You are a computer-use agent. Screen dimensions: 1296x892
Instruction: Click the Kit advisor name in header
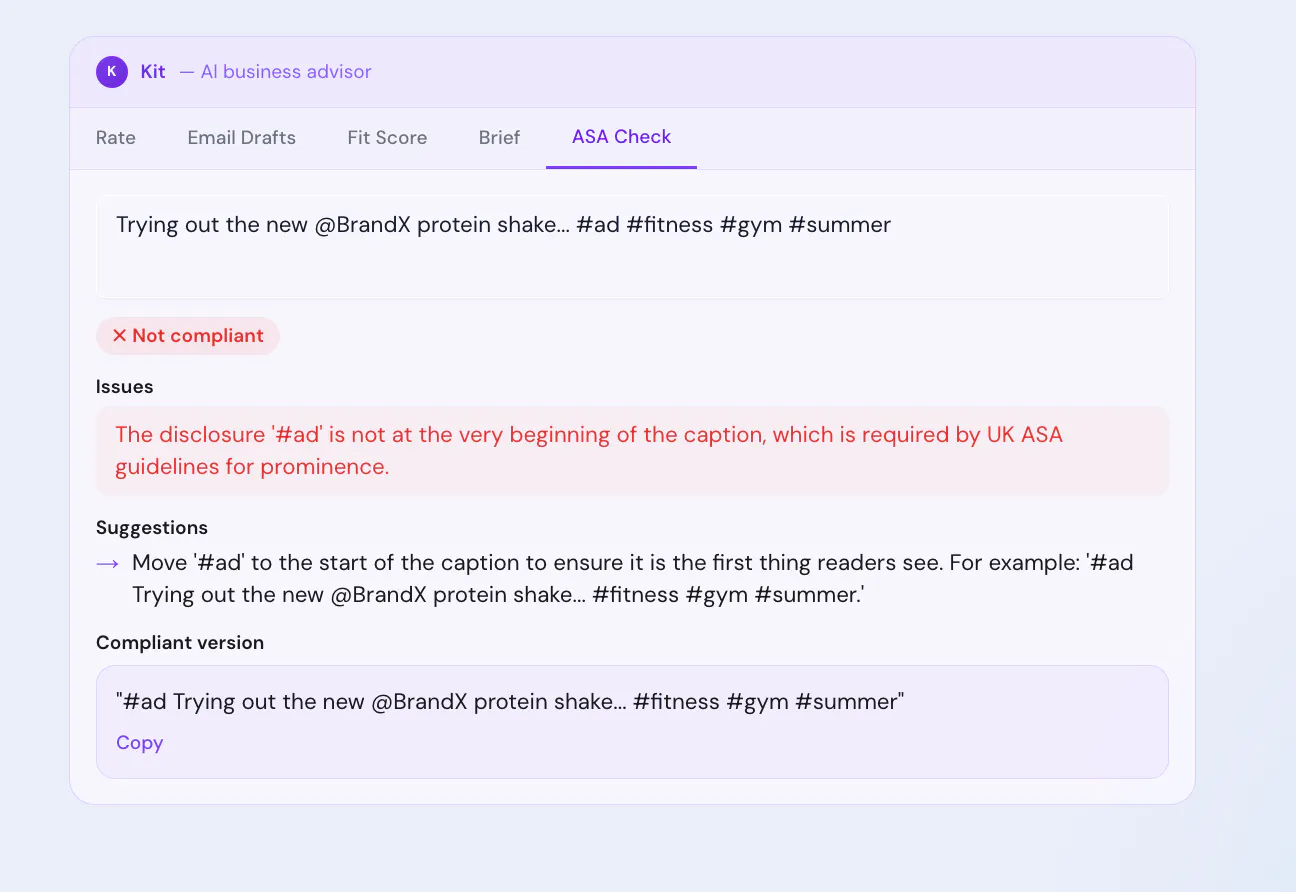(153, 72)
